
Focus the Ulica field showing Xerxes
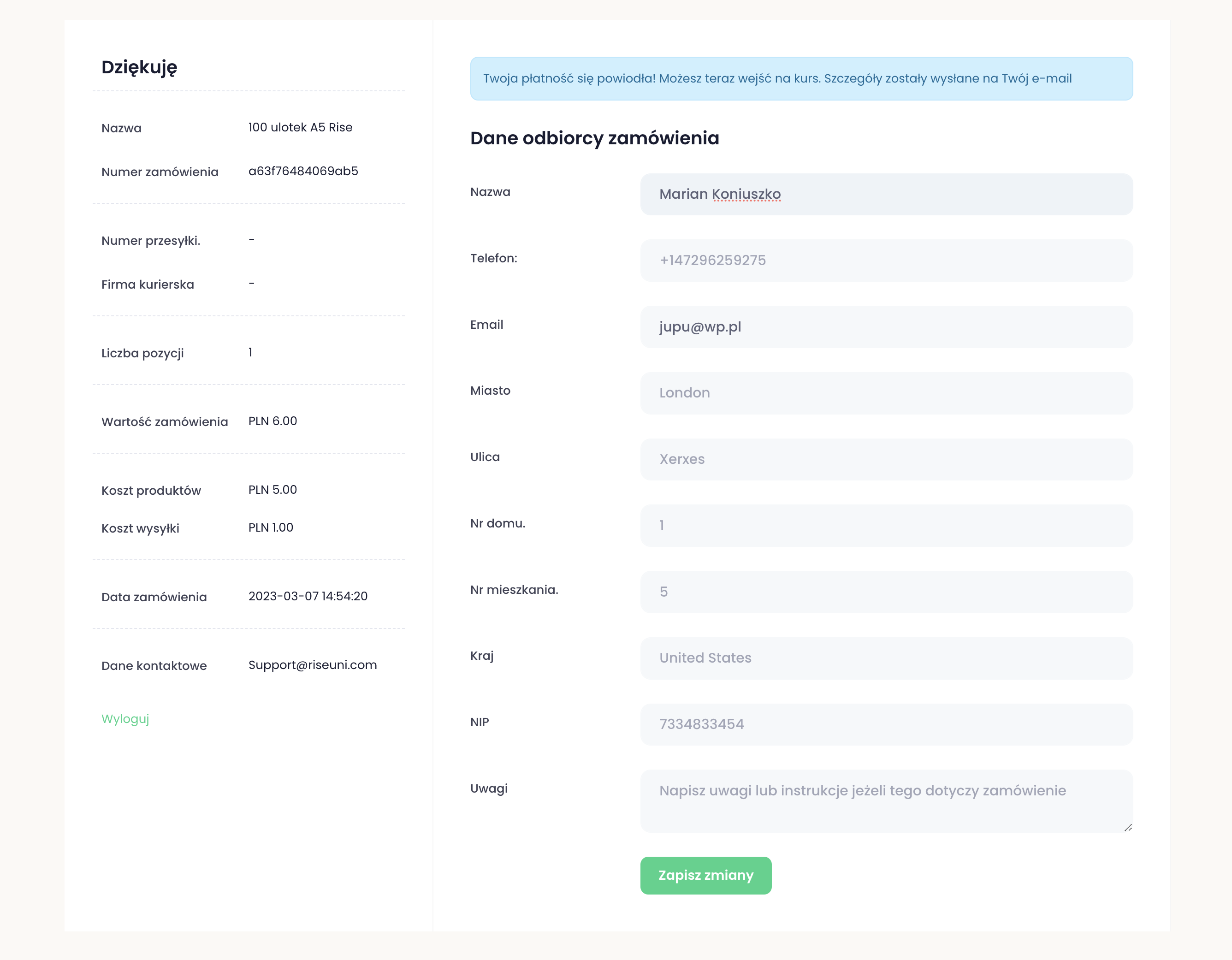pyautogui.click(x=886, y=459)
